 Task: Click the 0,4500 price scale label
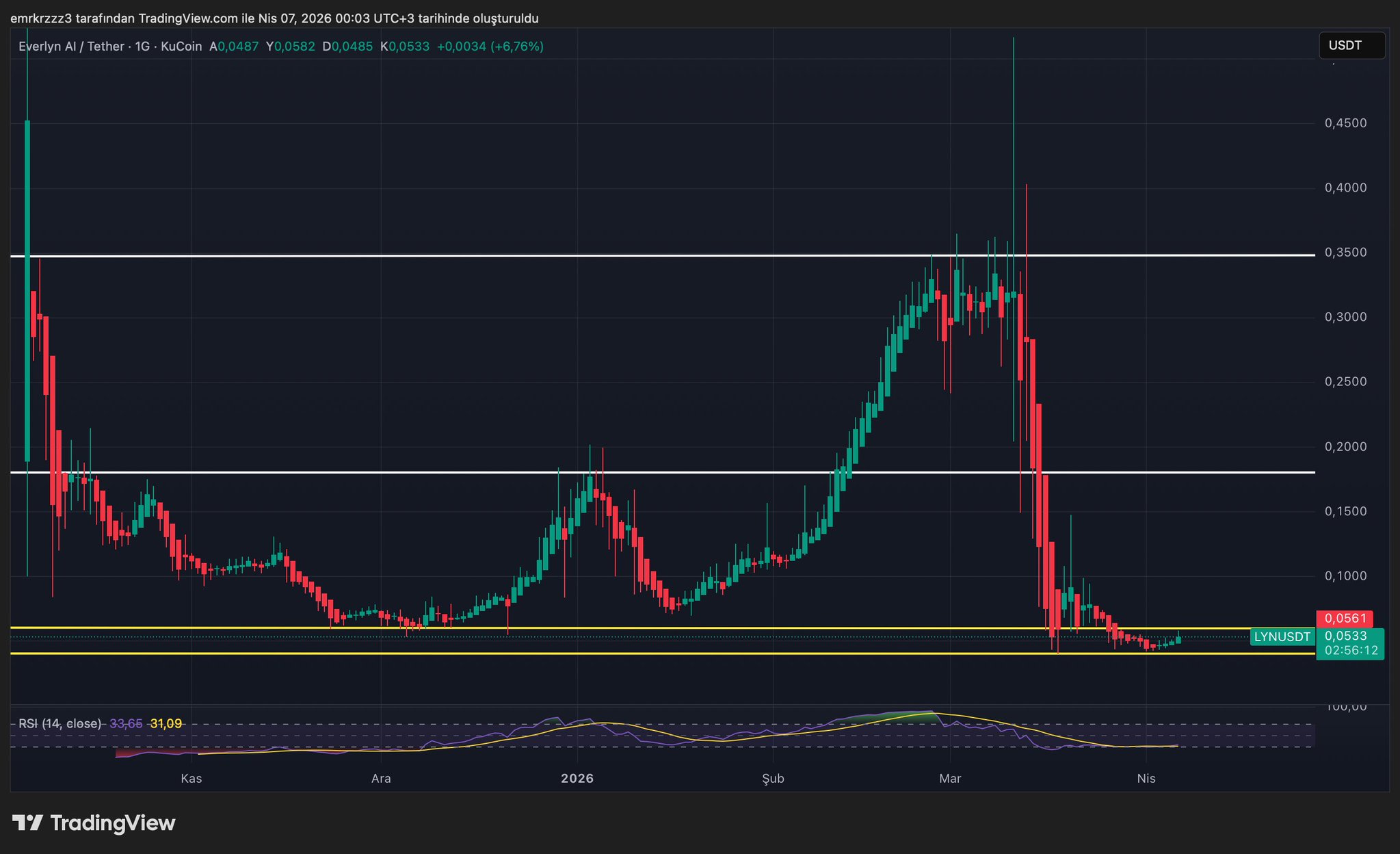point(1345,123)
